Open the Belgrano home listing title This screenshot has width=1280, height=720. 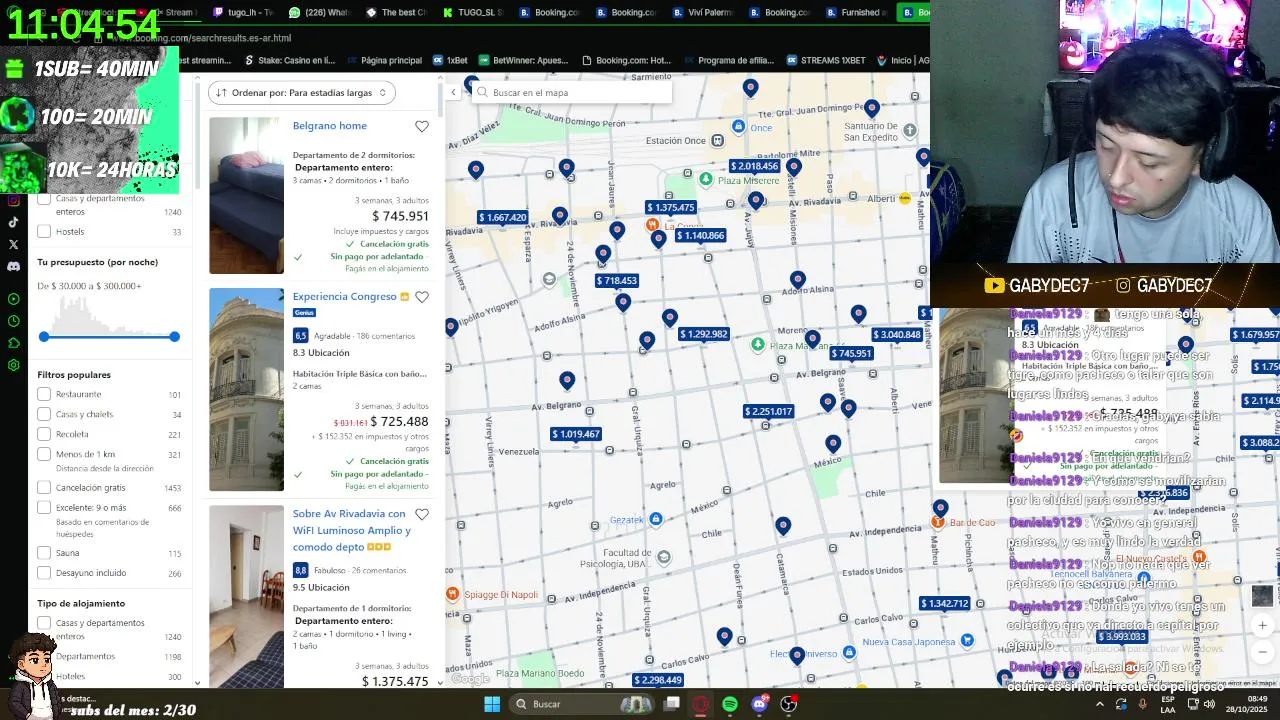(x=330, y=126)
